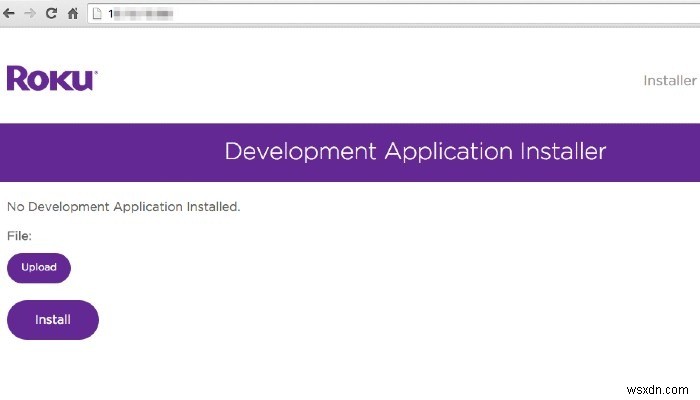
Task: Click the page icon in the address bar
Action: [97, 14]
